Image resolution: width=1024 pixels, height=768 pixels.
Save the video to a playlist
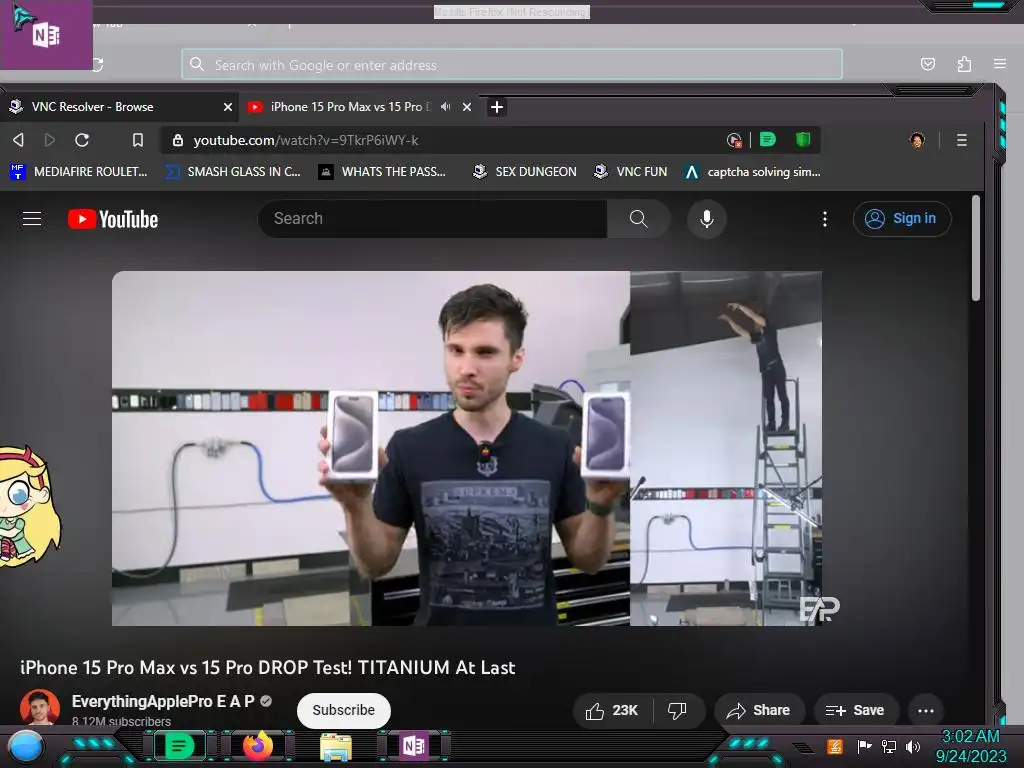point(855,711)
